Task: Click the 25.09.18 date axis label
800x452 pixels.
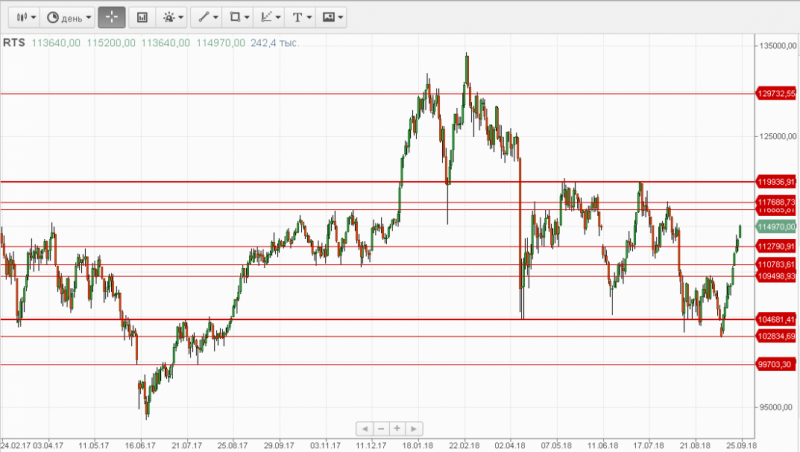Action: (741, 445)
